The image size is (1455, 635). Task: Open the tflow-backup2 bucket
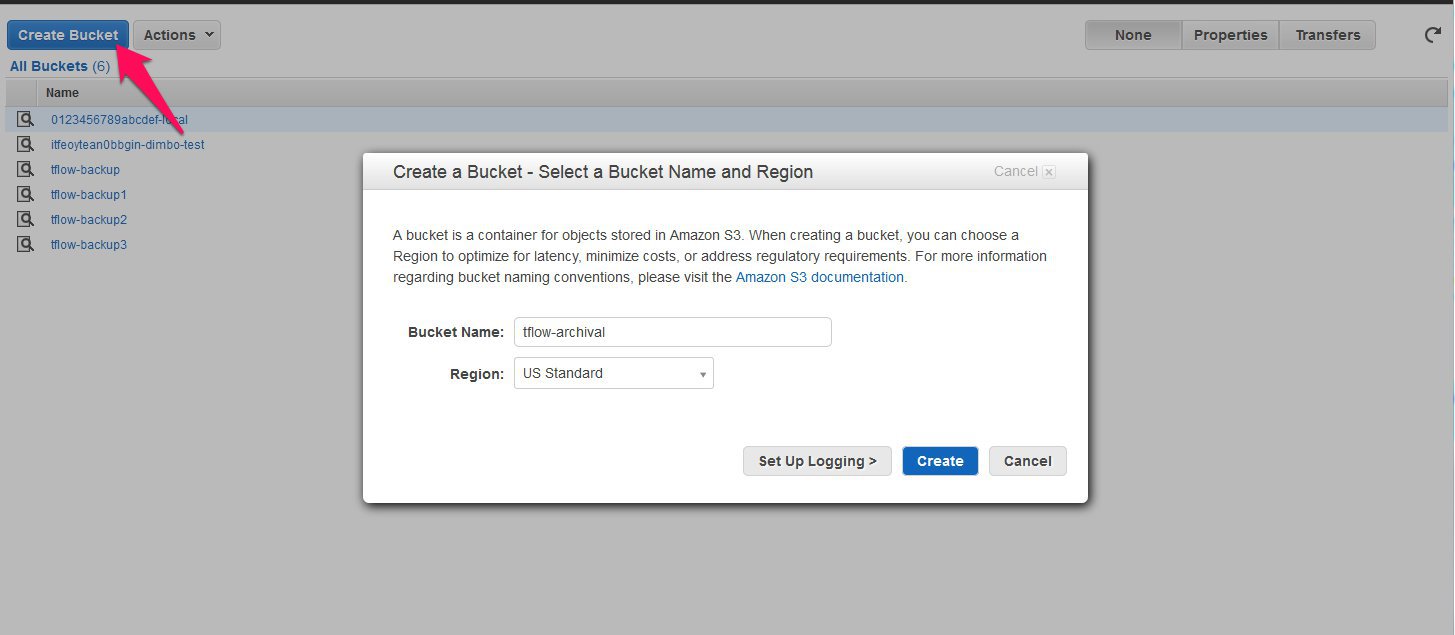click(x=89, y=220)
